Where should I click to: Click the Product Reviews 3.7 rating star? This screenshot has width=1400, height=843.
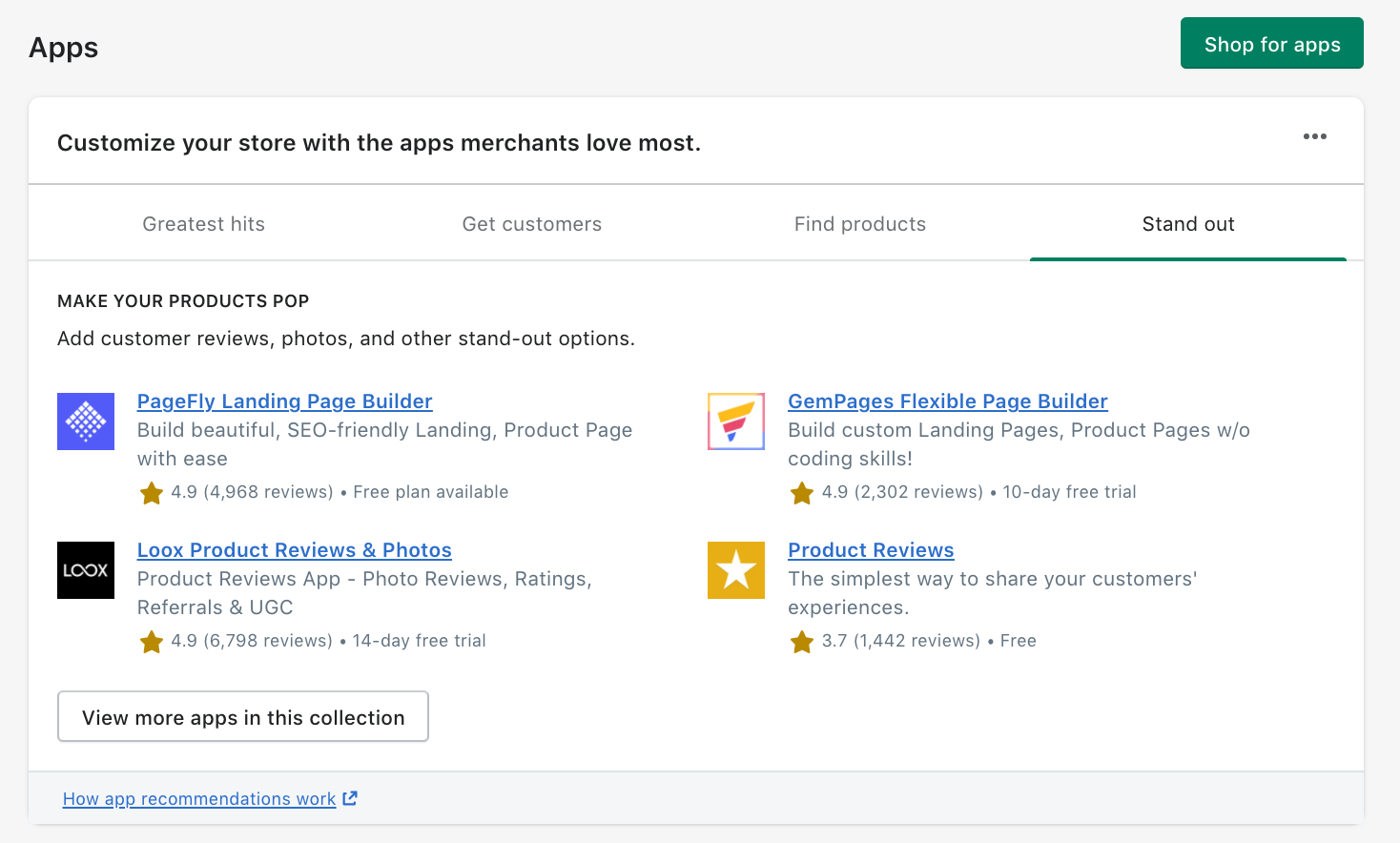point(802,642)
